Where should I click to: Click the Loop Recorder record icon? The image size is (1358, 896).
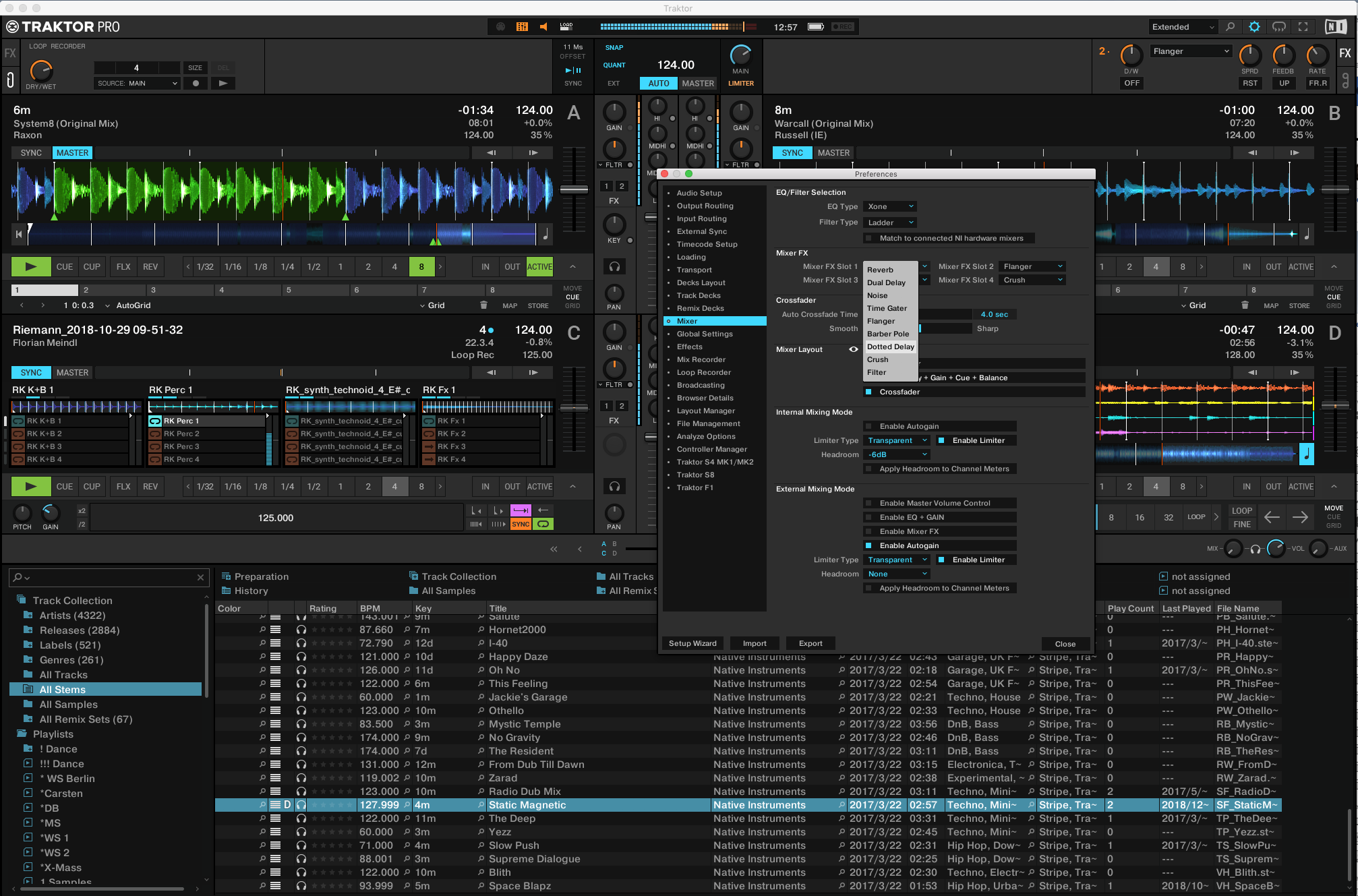(196, 83)
